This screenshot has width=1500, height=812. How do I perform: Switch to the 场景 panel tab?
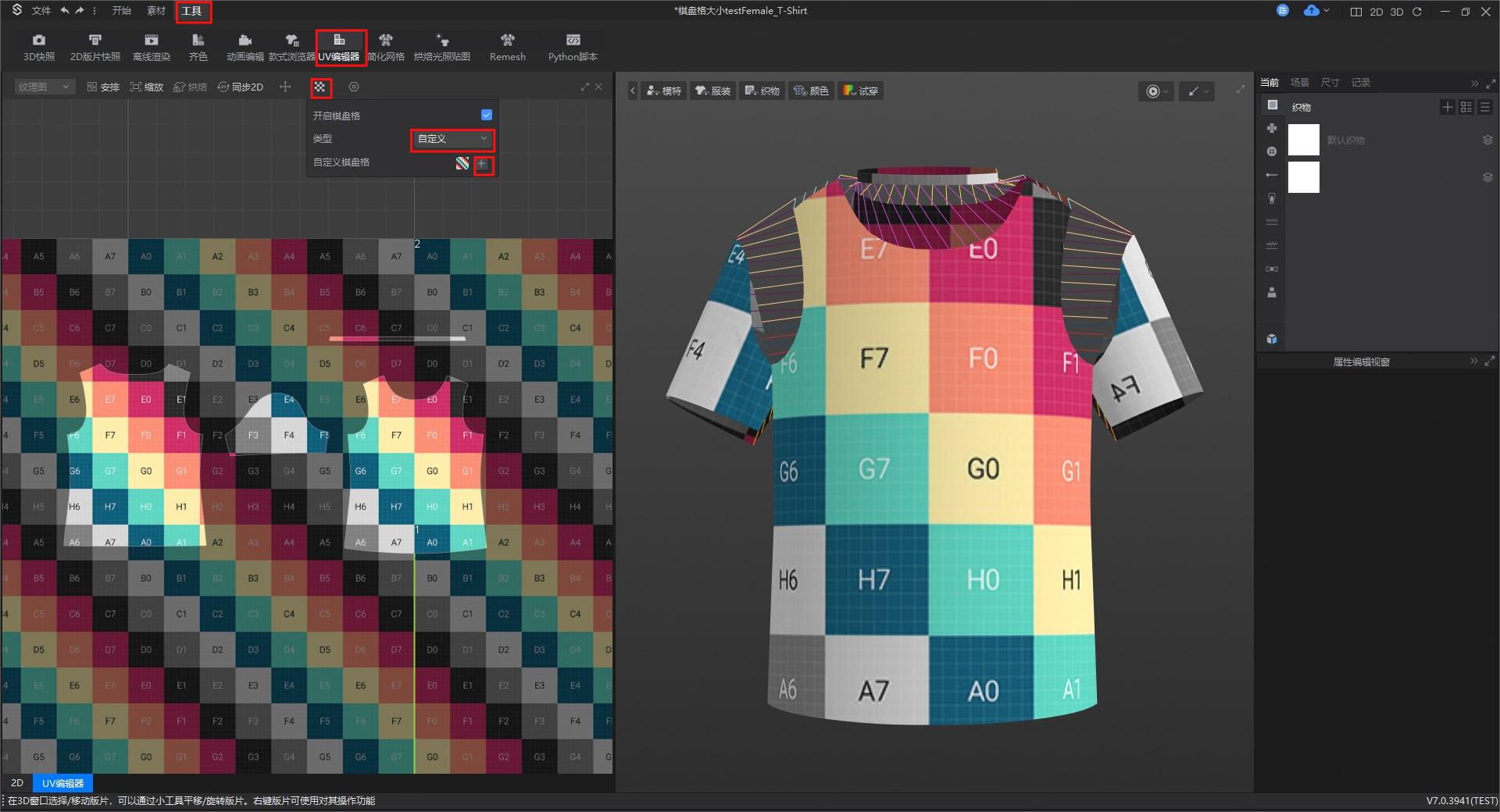point(1299,83)
